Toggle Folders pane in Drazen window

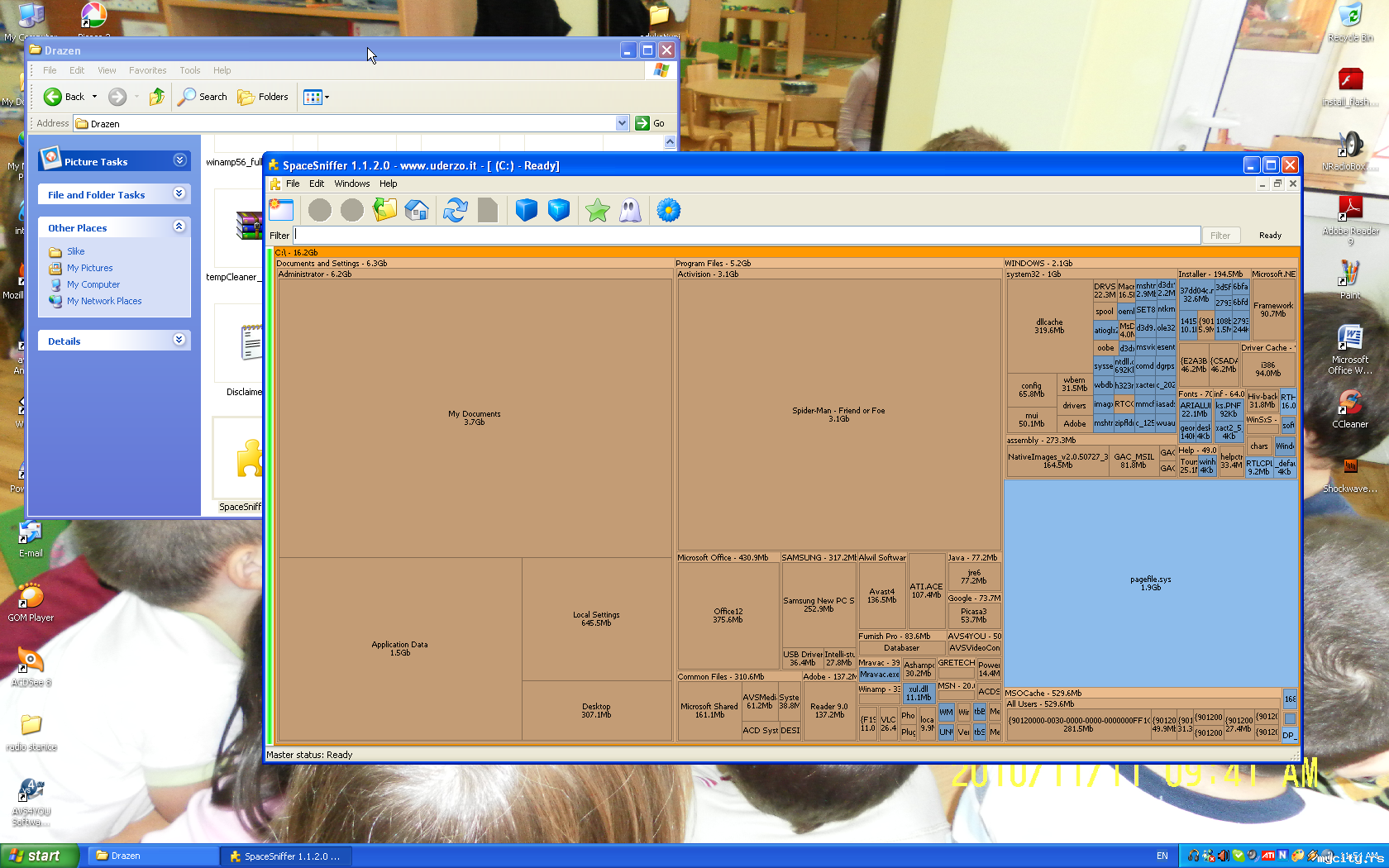(263, 97)
